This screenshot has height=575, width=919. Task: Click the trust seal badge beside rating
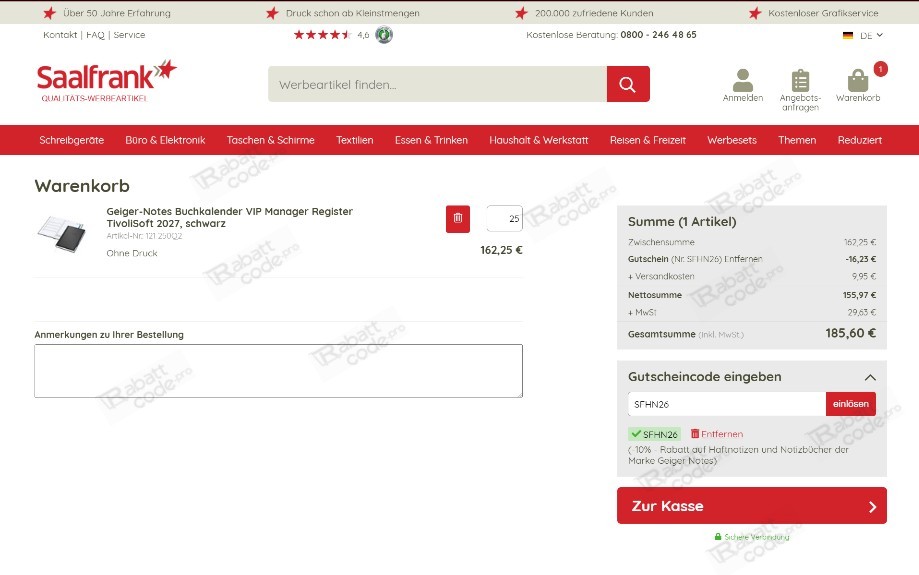384,35
